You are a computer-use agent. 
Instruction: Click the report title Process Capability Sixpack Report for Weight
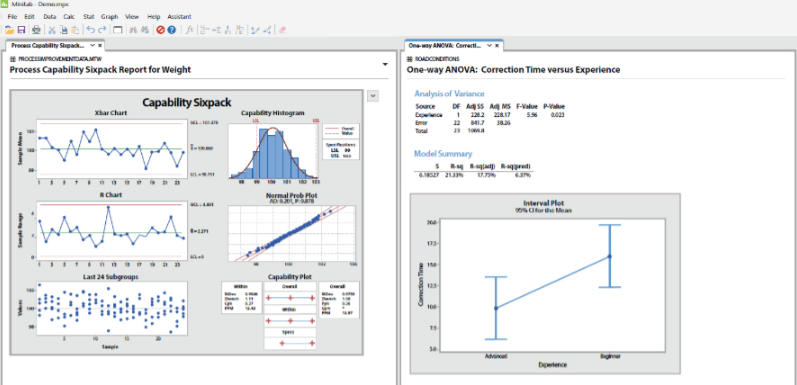tap(100, 70)
